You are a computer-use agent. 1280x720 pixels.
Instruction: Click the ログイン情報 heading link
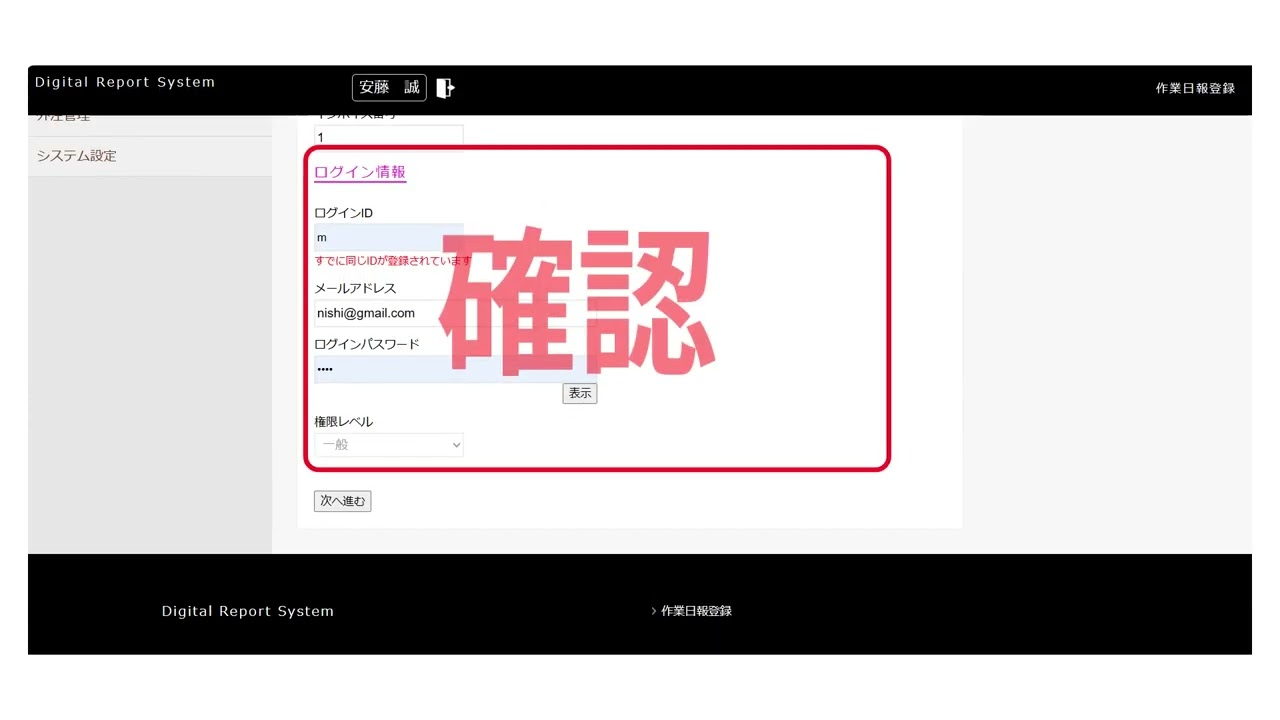[360, 172]
